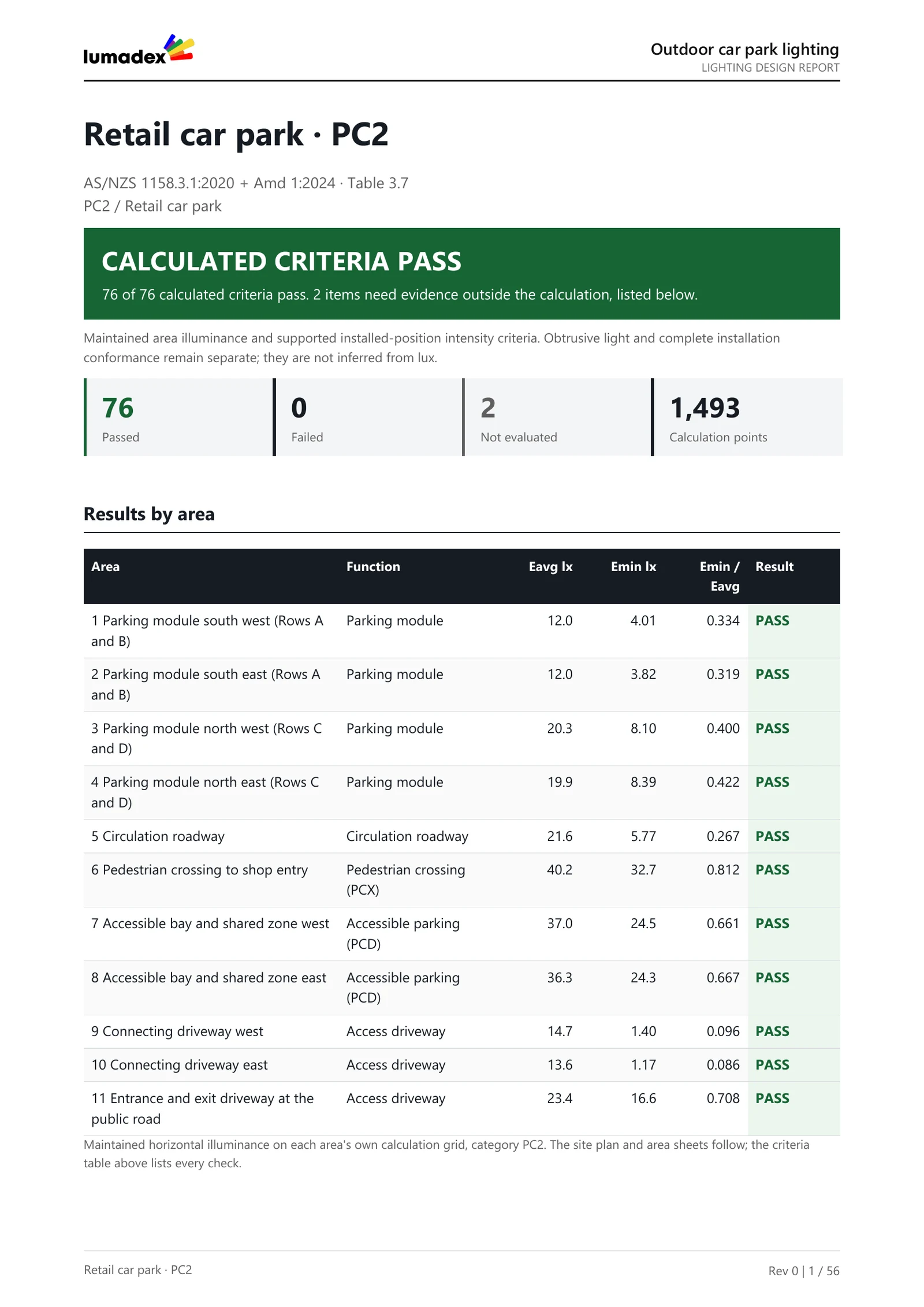The image size is (924, 1307).
Task: Select the 2 Not evaluated summary card
Action: (x=556, y=417)
